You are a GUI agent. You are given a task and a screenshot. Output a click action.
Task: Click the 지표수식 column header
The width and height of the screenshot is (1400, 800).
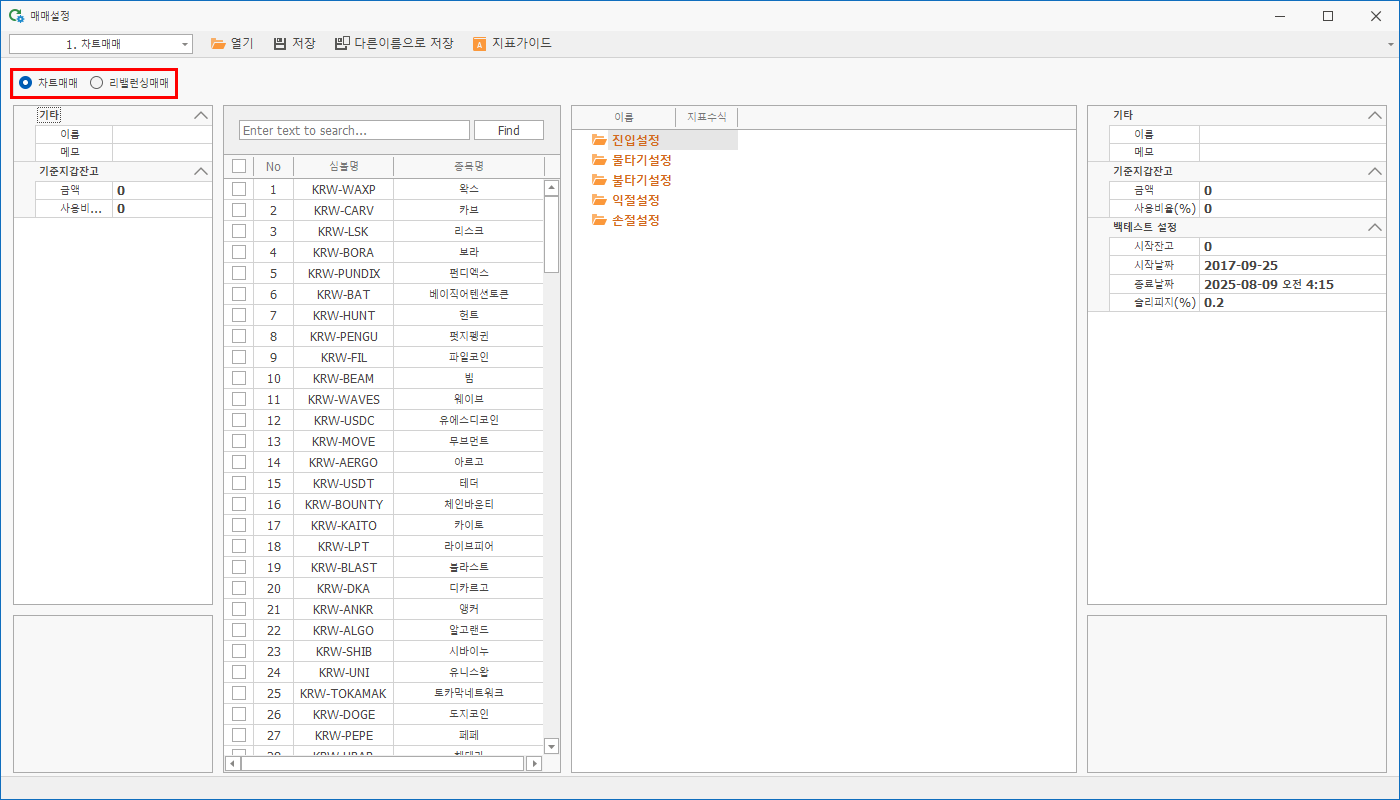pos(707,117)
